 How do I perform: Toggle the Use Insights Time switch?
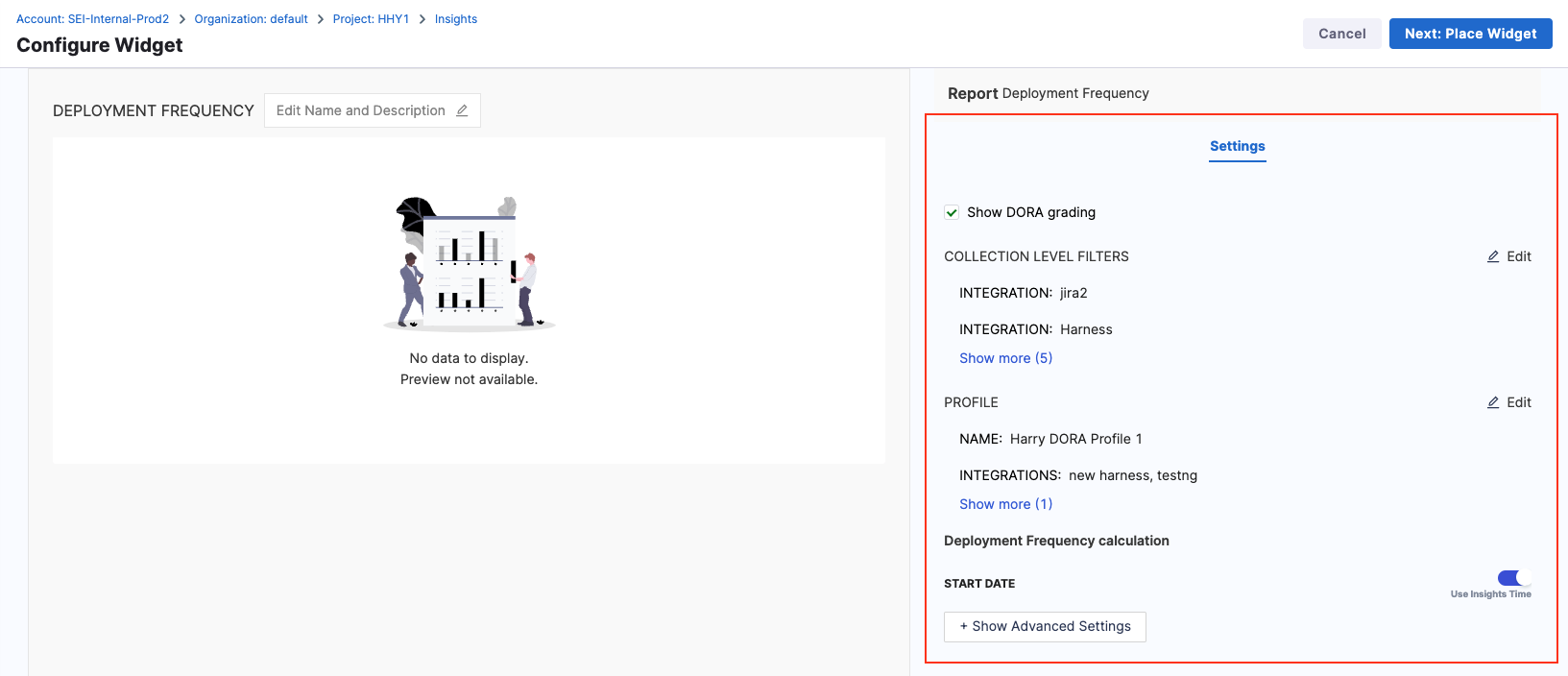[1513, 577]
